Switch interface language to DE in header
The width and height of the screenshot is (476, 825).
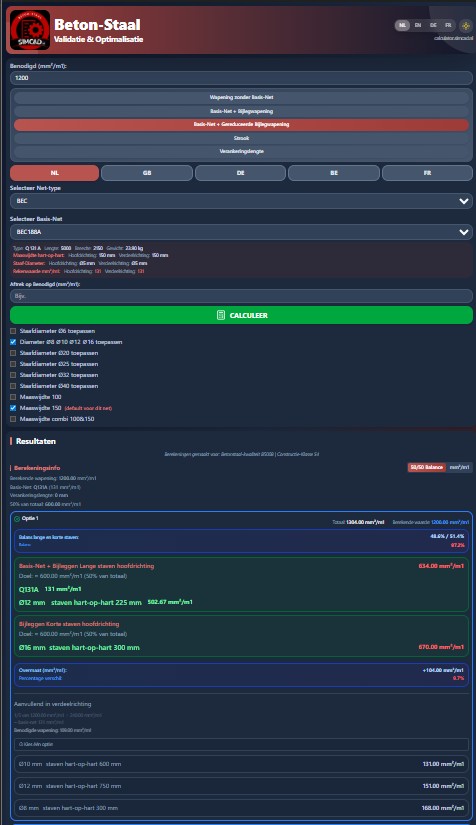433,25
